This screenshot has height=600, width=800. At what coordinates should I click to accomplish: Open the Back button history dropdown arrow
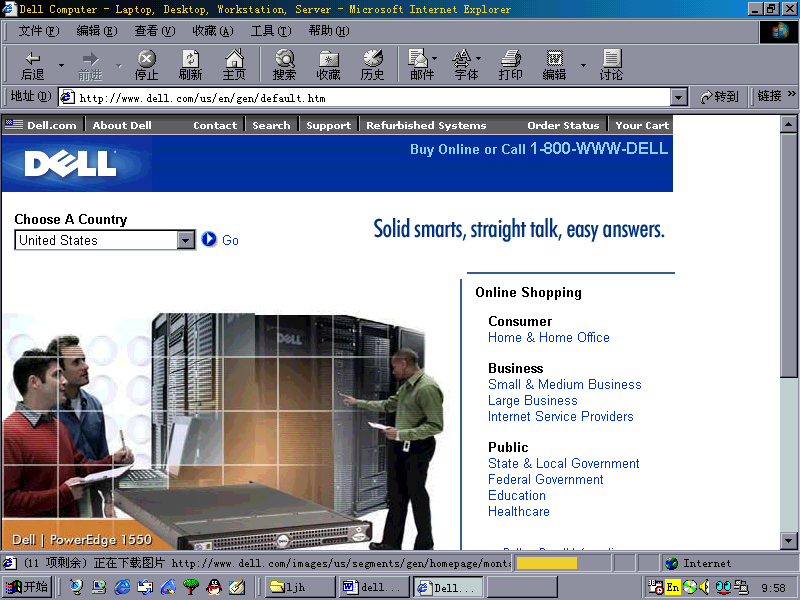(x=61, y=65)
